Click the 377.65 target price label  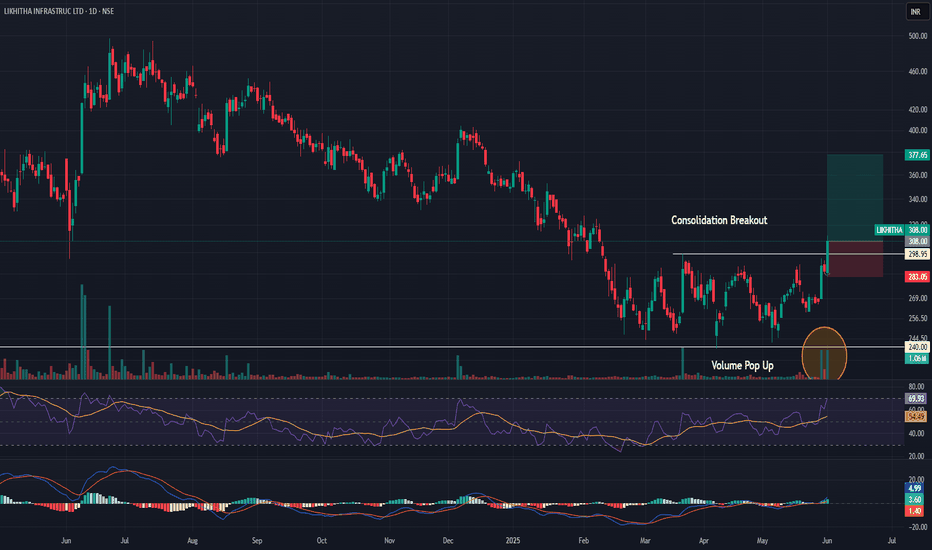pos(917,155)
